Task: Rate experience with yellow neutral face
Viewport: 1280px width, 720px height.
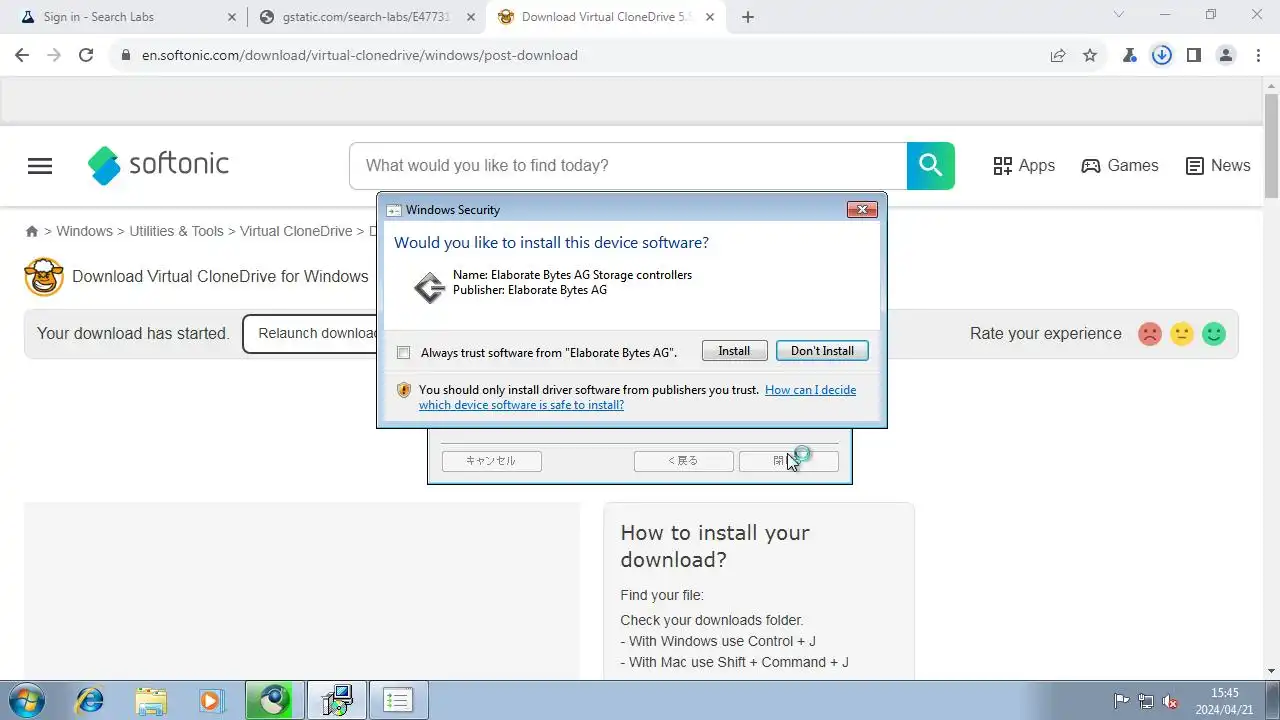Action: 1182,334
